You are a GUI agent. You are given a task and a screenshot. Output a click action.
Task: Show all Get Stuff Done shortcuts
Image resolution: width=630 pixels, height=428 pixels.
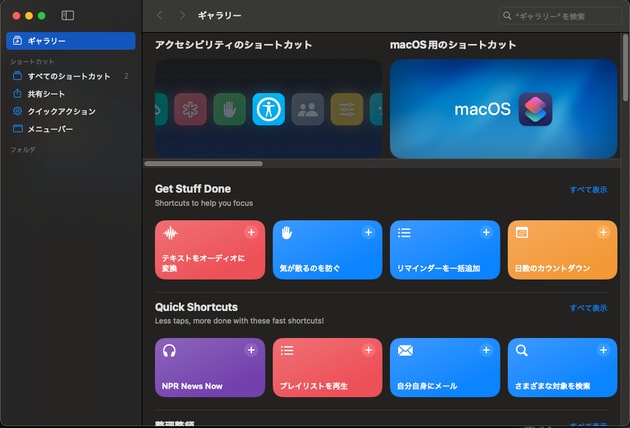(x=588, y=190)
